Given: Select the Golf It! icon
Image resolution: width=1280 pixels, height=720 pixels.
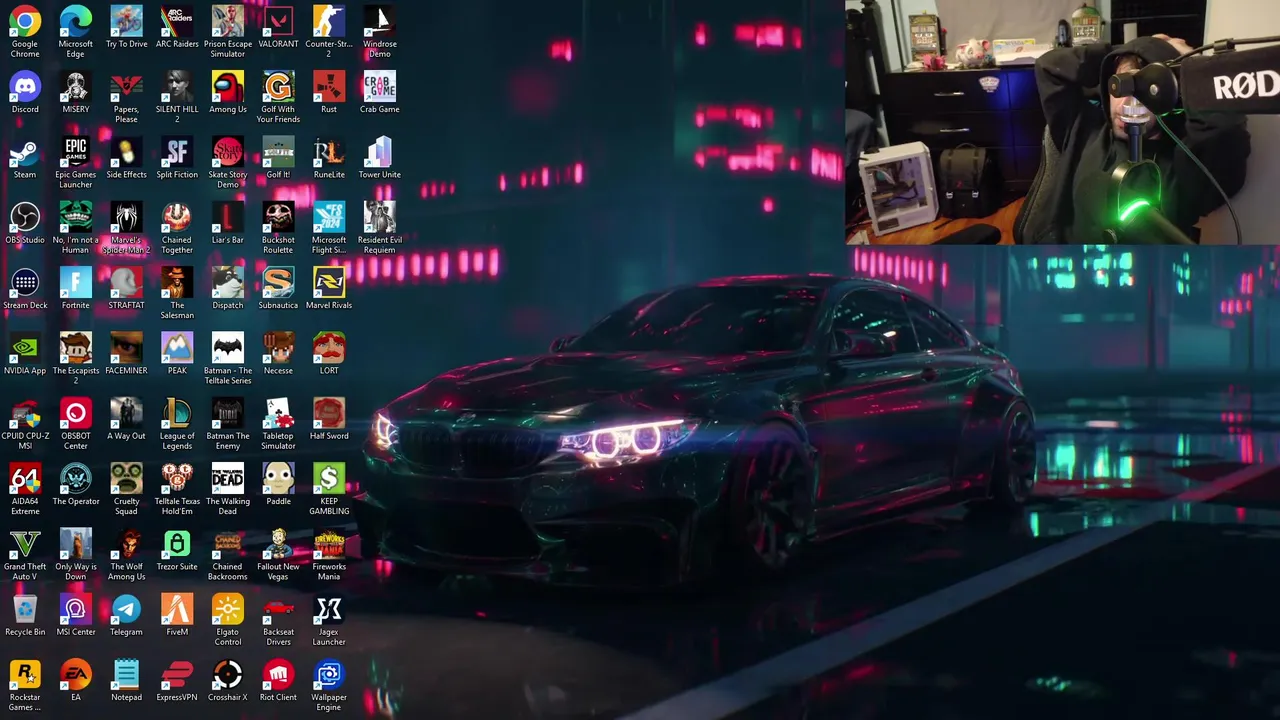Looking at the screenshot, I should pos(278,152).
